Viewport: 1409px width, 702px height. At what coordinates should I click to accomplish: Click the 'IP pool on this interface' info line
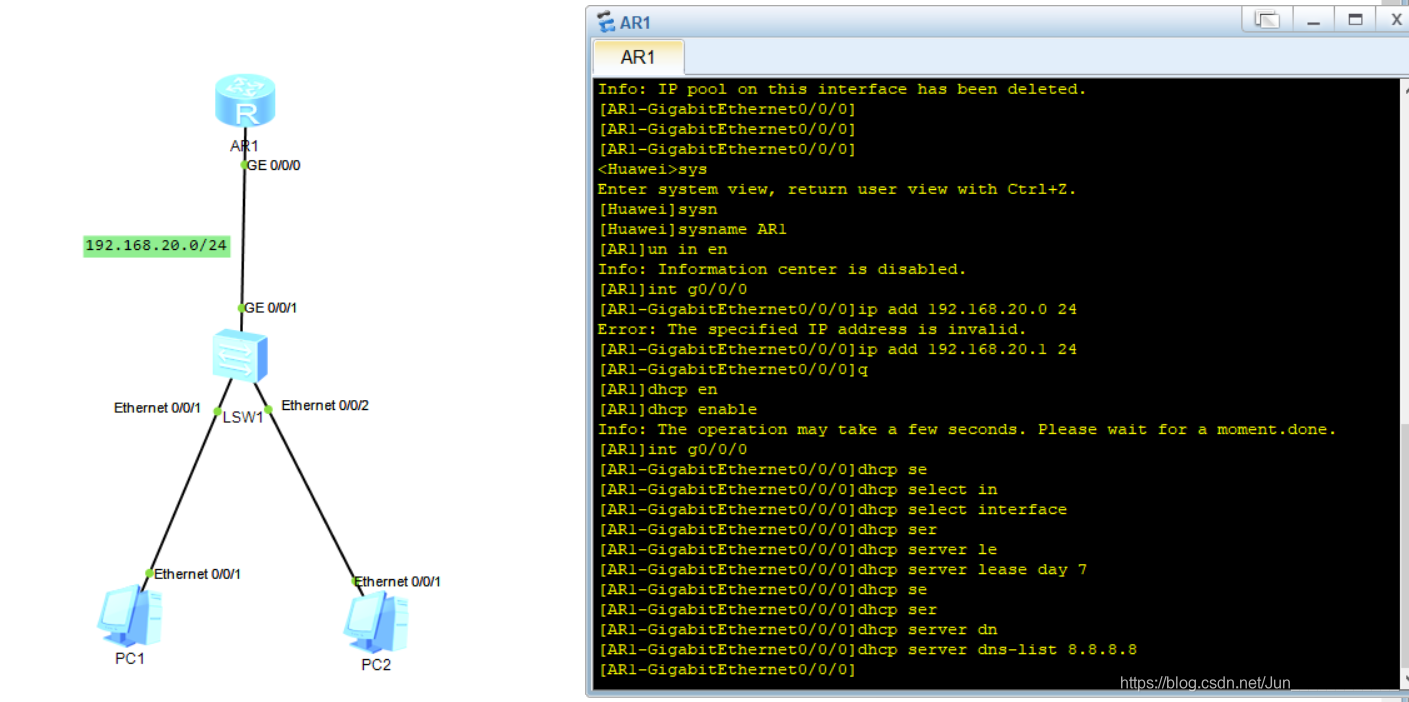click(x=842, y=89)
